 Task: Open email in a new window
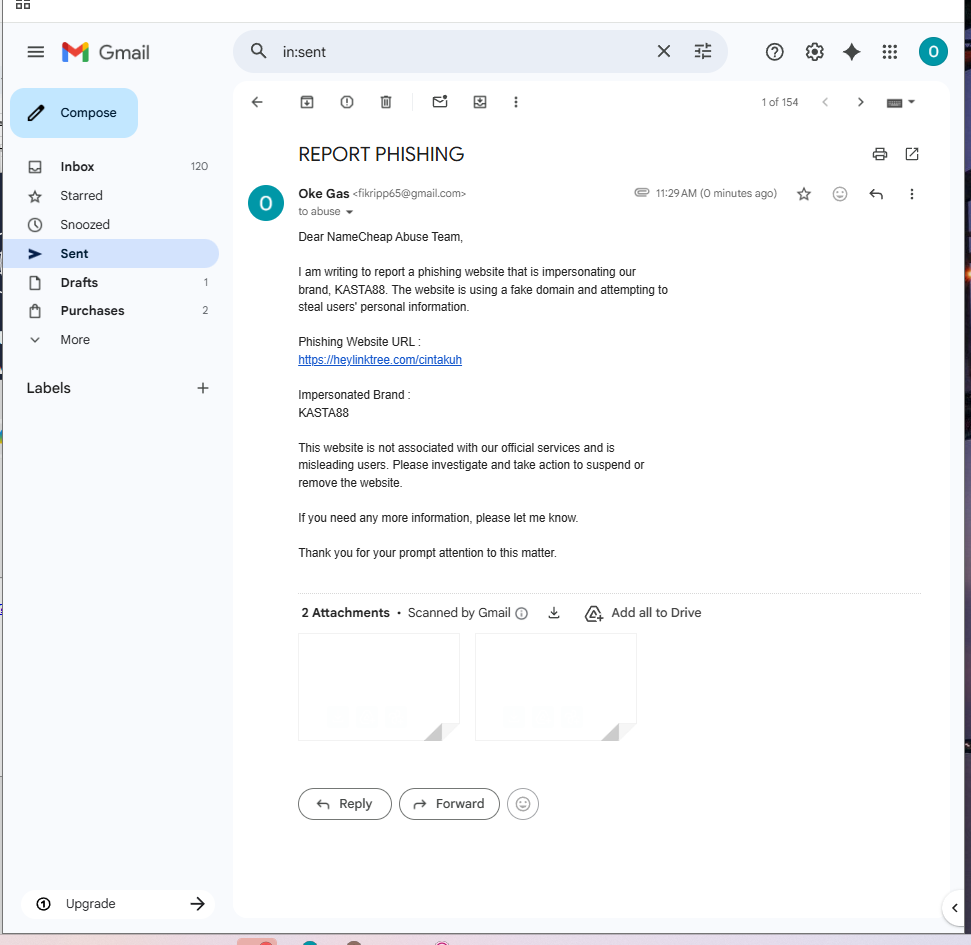click(x=912, y=154)
